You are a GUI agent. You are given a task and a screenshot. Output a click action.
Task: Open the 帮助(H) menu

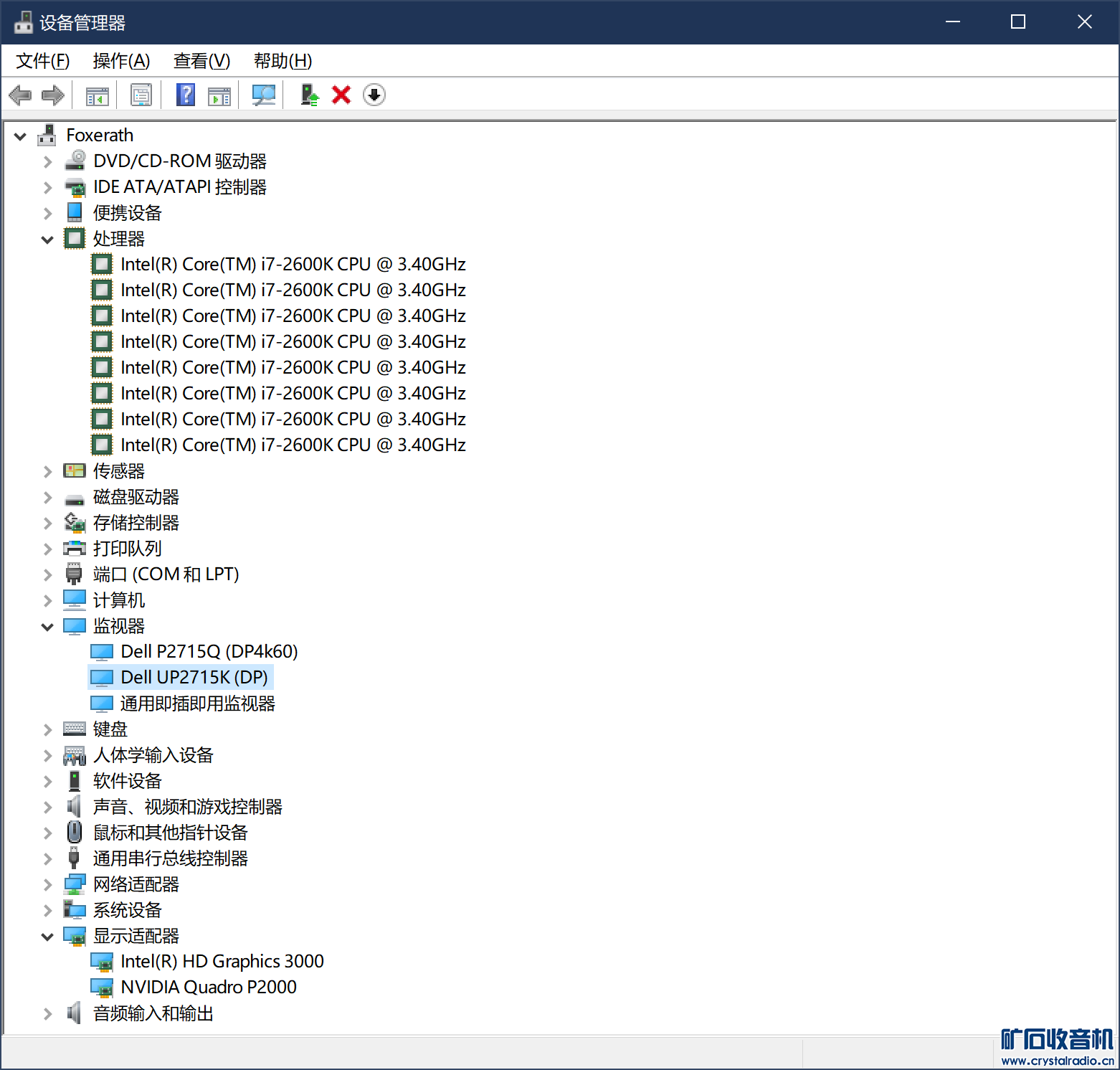tap(283, 61)
